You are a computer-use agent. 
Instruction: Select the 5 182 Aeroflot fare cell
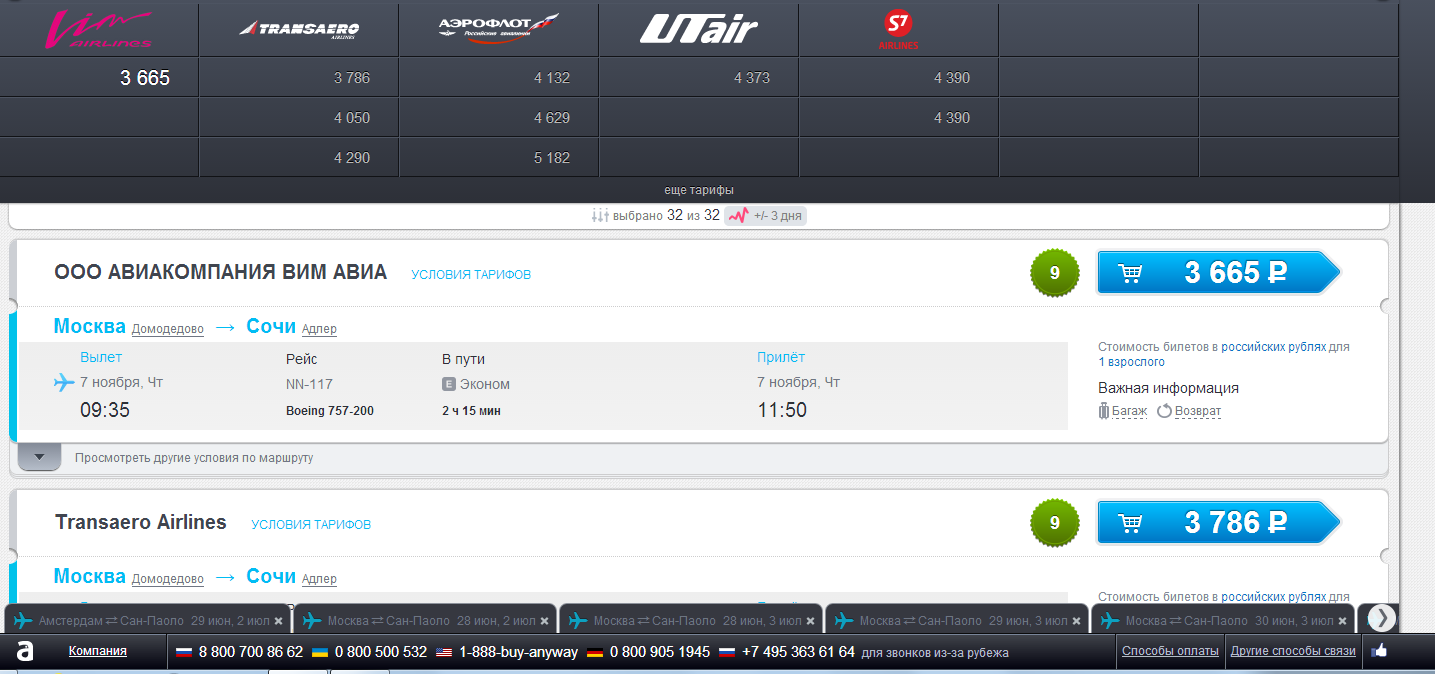(499, 158)
